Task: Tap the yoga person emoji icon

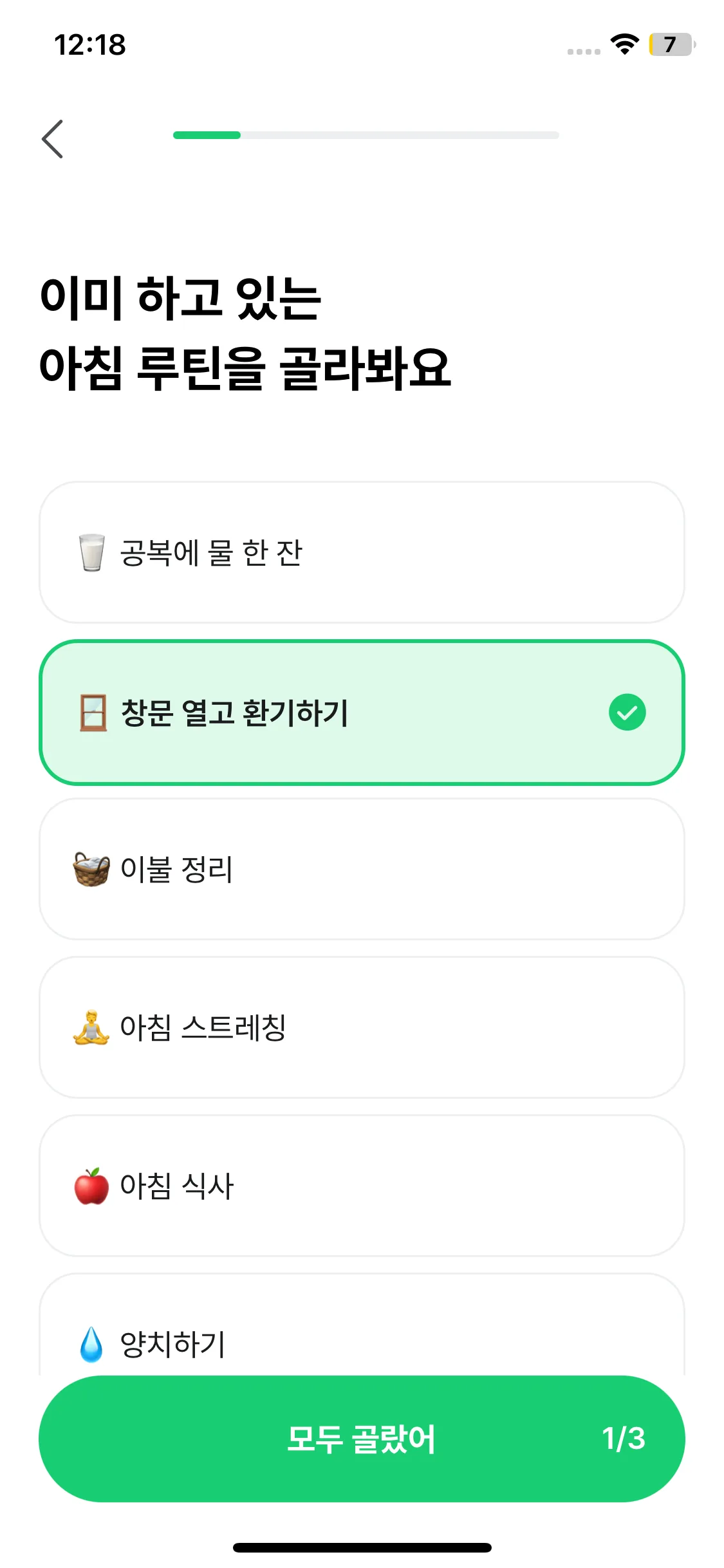Action: (91, 1027)
